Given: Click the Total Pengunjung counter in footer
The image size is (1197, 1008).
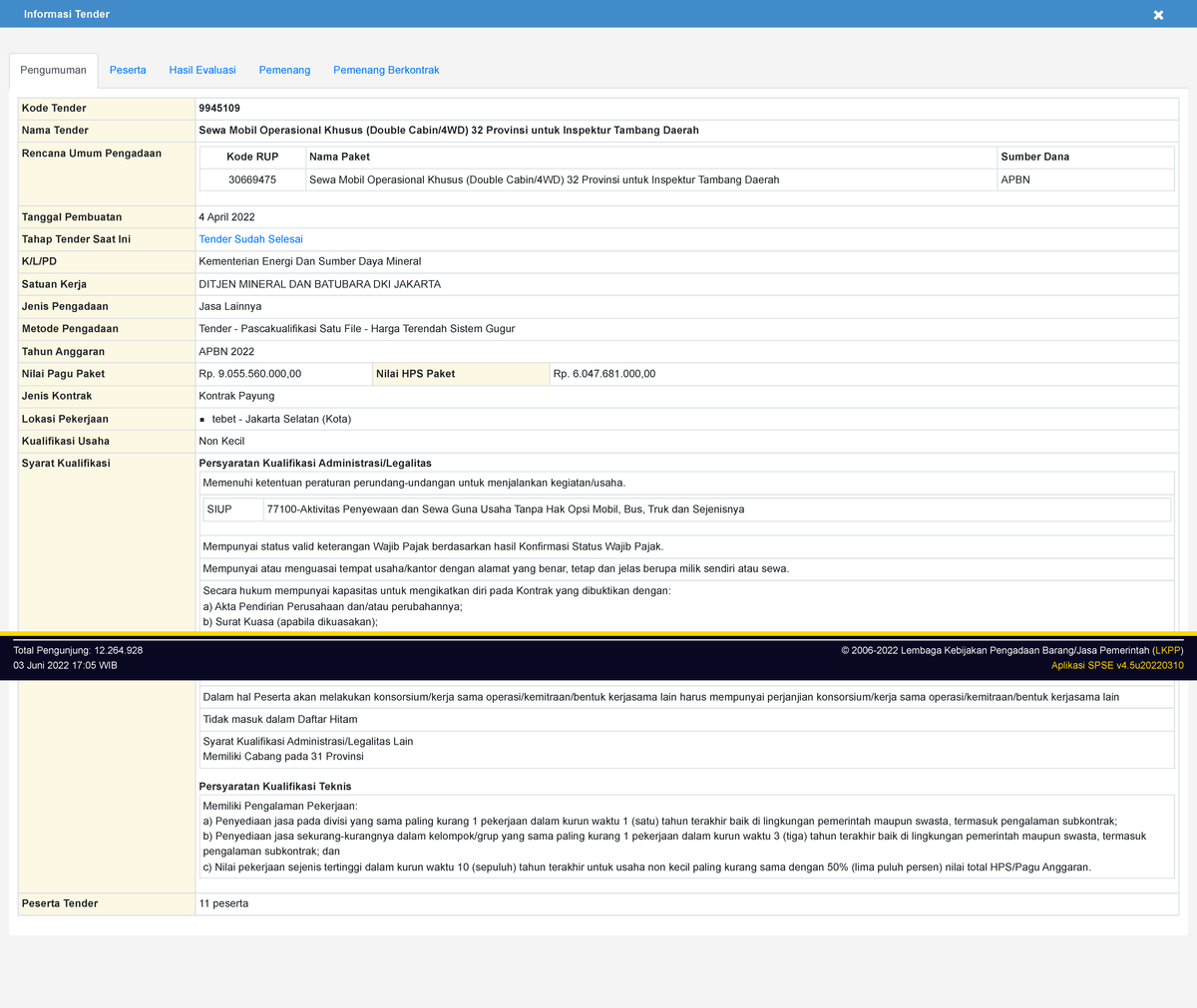Looking at the screenshot, I should click(77, 649).
